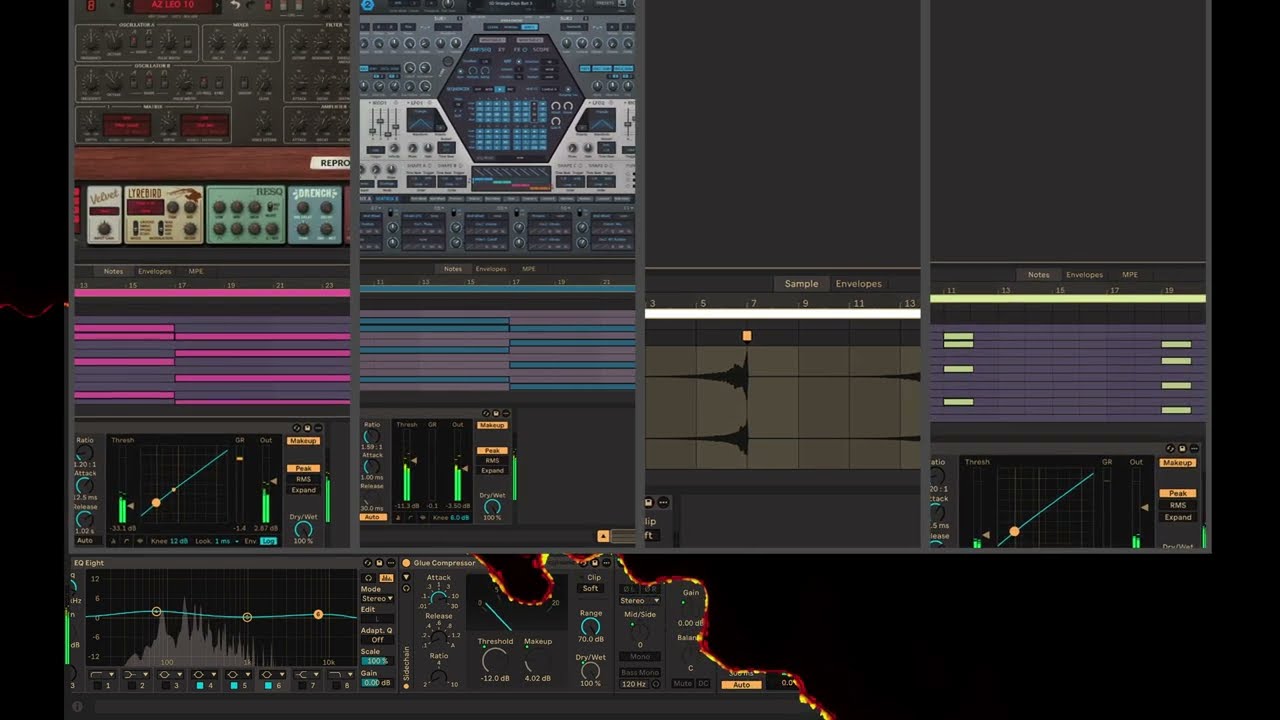Click the Adapt. Q Off button
This screenshot has width=1280, height=720.
tap(377, 640)
